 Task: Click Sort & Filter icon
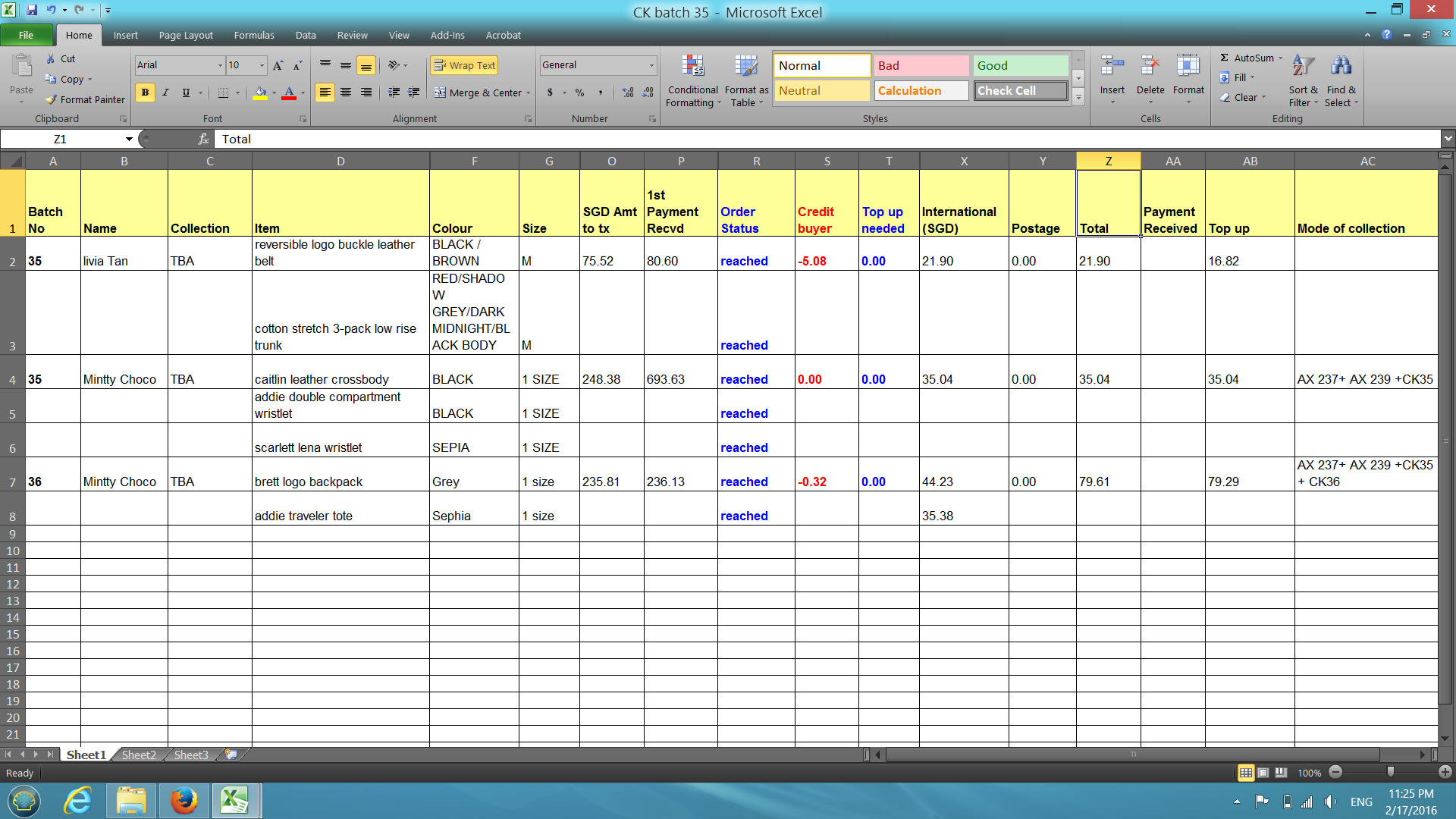pyautogui.click(x=1303, y=67)
